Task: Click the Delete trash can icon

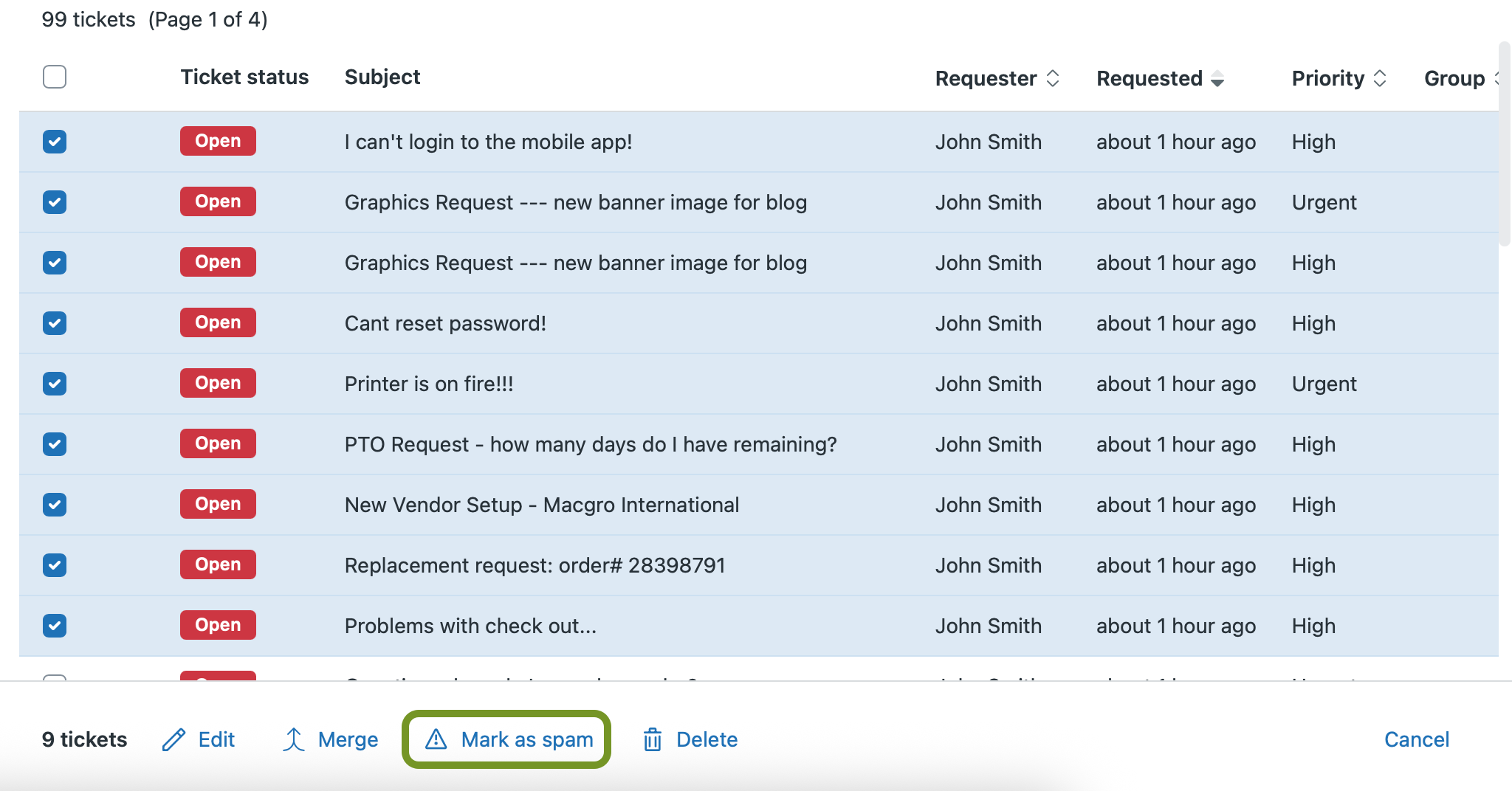Action: [x=652, y=739]
